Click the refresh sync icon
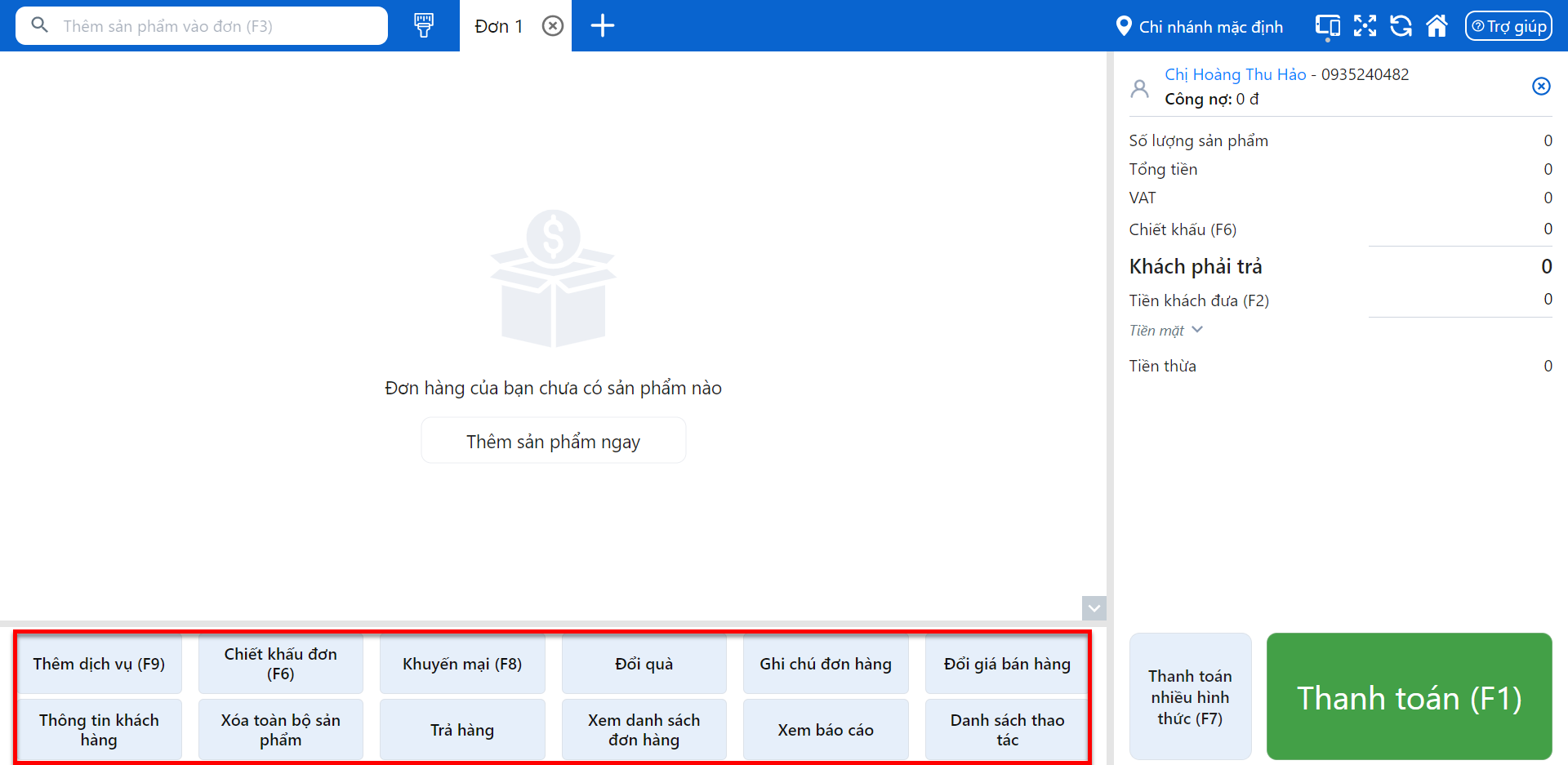Screen dimensions: 1568x765 coord(1401,26)
